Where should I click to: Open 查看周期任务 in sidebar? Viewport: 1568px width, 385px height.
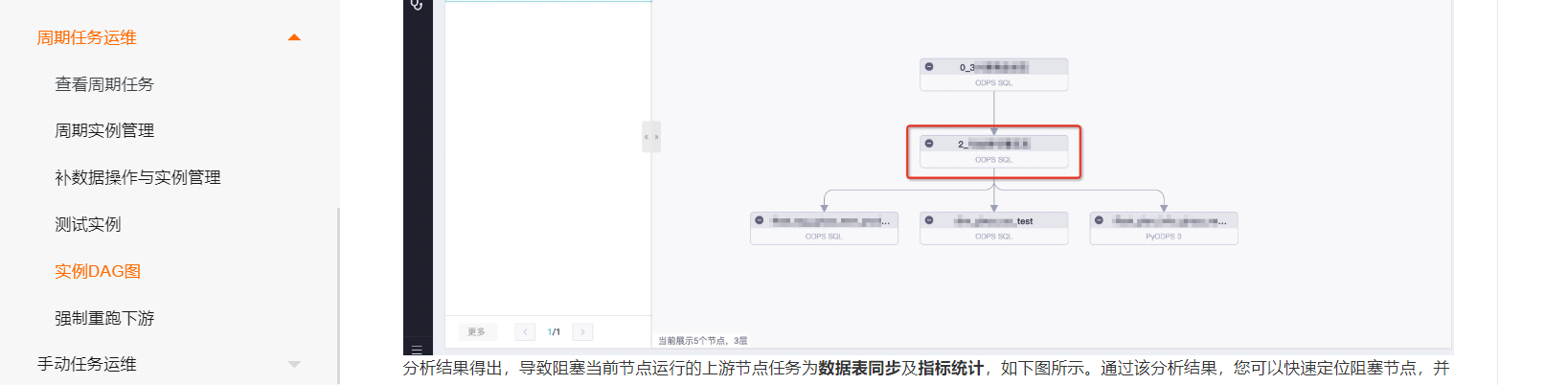click(x=104, y=84)
